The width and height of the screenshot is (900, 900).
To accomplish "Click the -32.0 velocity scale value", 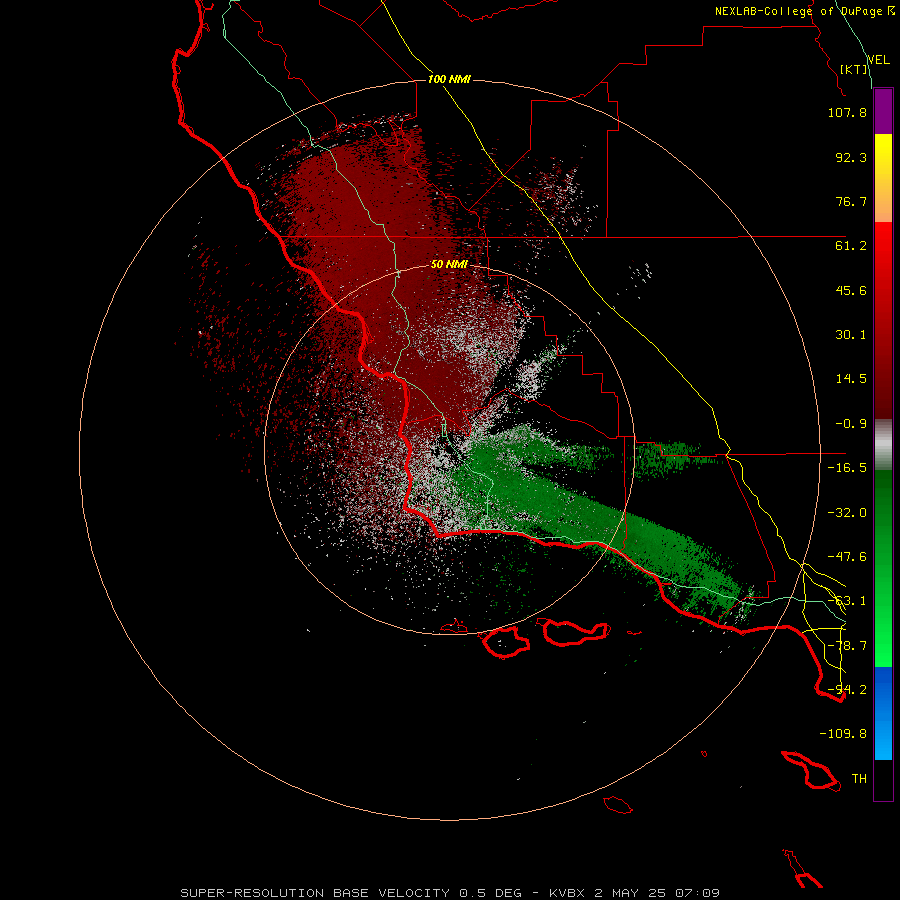I will click(x=847, y=513).
